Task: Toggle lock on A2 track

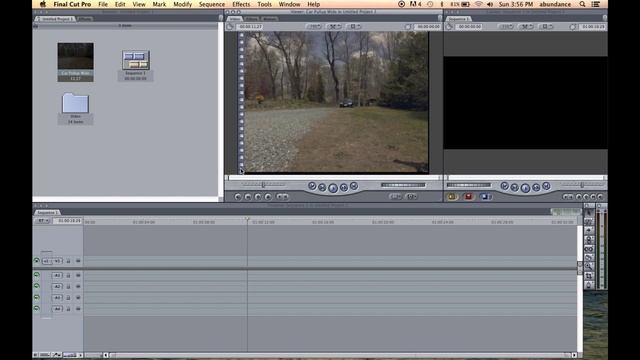Action: [69, 287]
